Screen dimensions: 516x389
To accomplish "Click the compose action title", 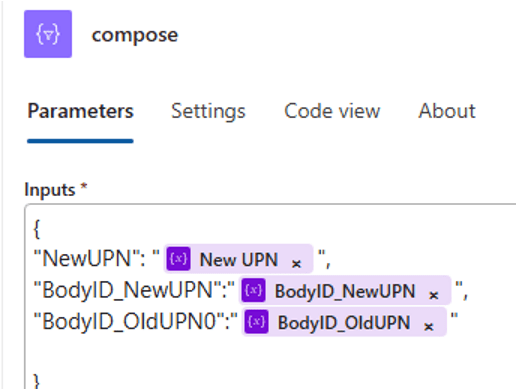I will 135,35.
